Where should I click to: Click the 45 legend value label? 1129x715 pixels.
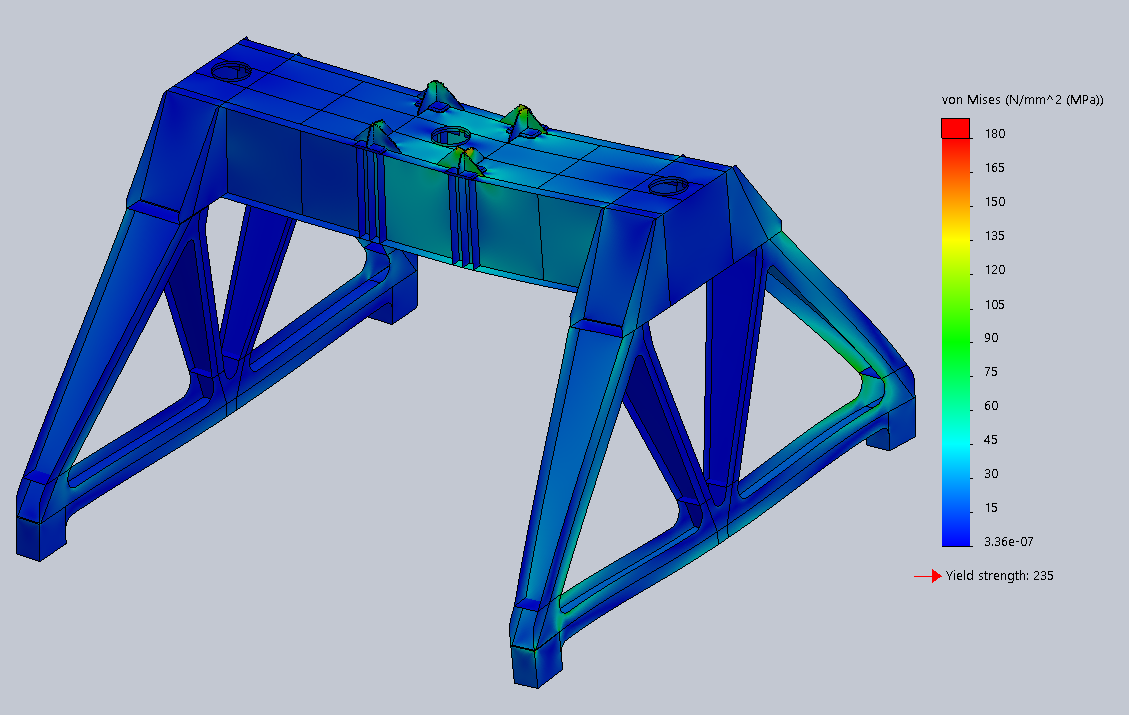(x=991, y=440)
